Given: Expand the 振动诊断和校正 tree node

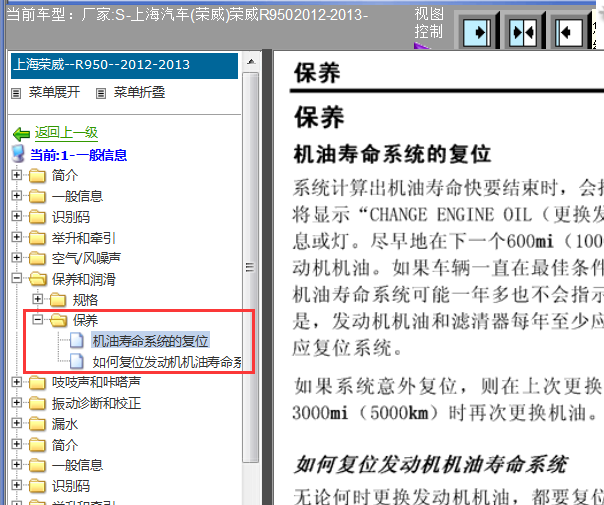Looking at the screenshot, I should coord(17,403).
